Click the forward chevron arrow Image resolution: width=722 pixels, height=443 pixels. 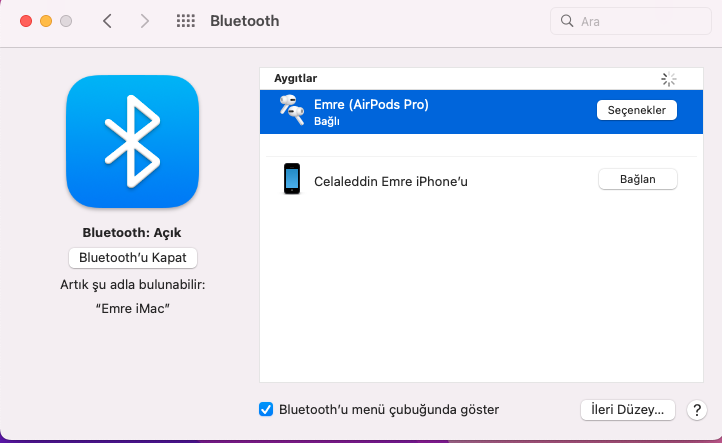(145, 21)
